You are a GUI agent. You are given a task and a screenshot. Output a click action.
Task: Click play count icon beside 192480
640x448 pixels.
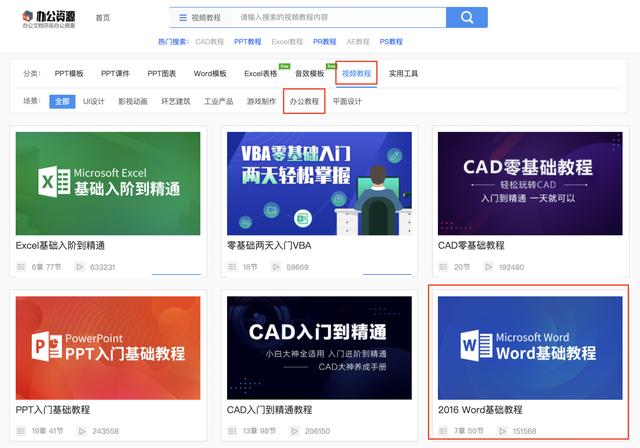[488, 267]
